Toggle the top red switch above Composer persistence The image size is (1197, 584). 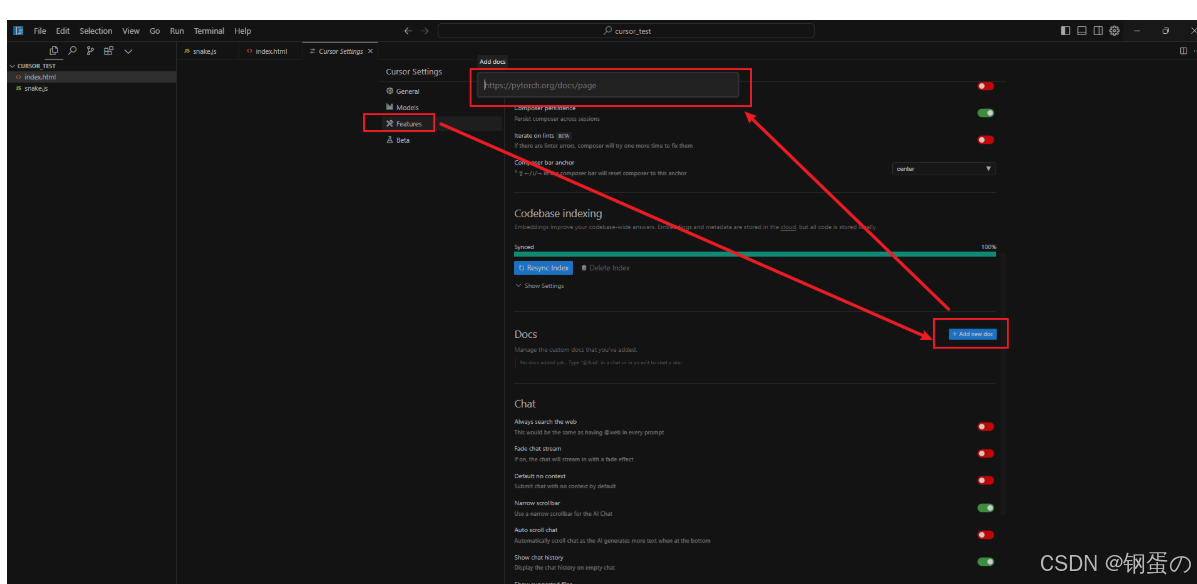coord(986,86)
